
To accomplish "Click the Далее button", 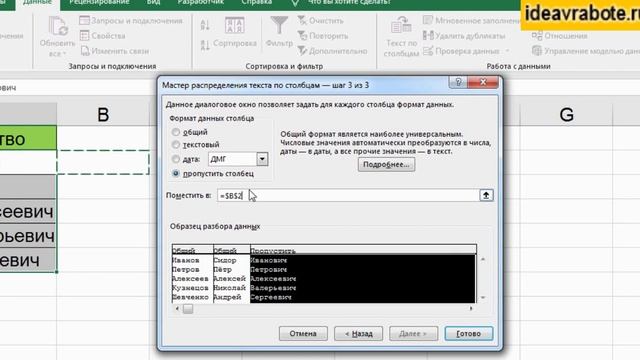I will [413, 333].
